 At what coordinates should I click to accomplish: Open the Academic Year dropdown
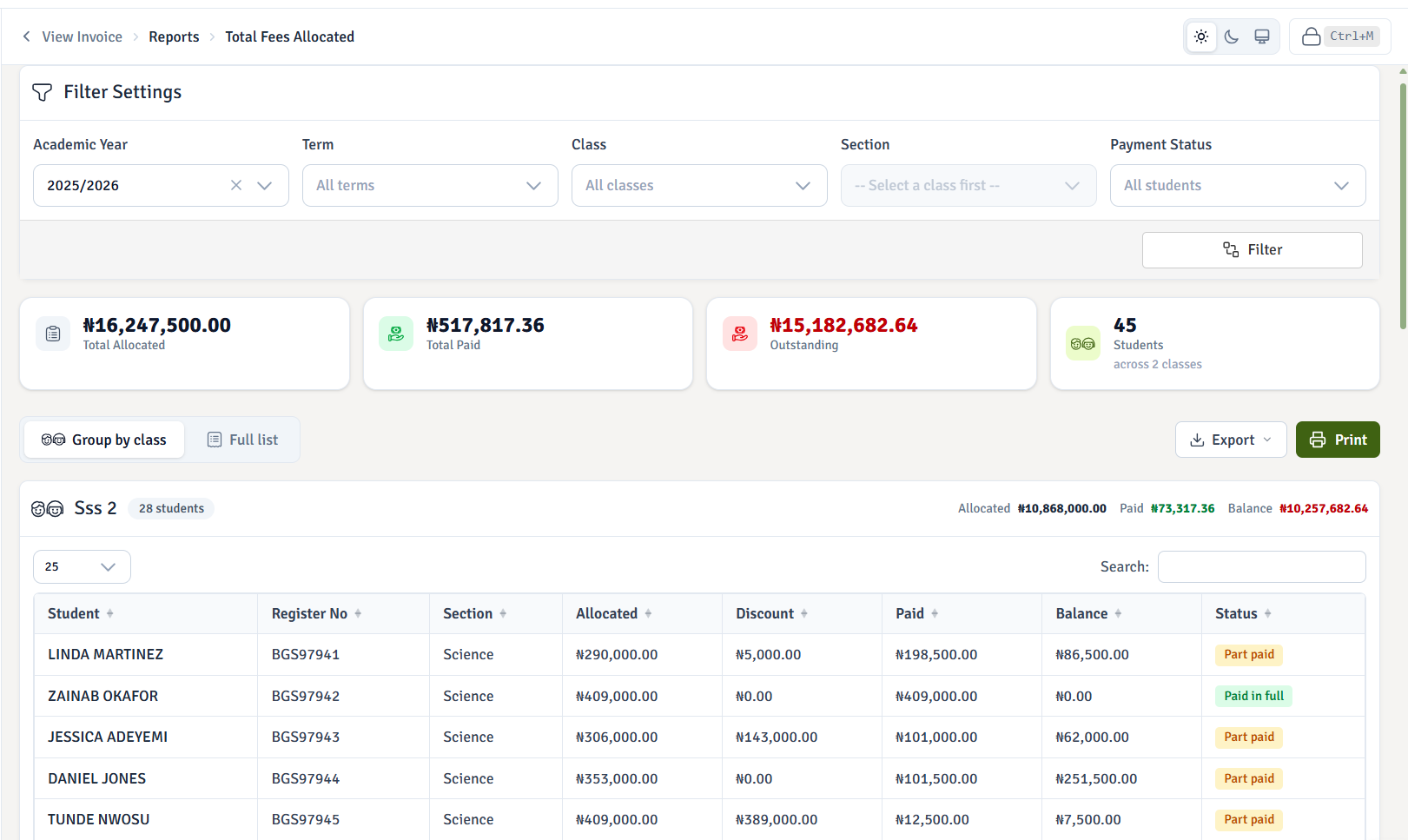[x=265, y=185]
